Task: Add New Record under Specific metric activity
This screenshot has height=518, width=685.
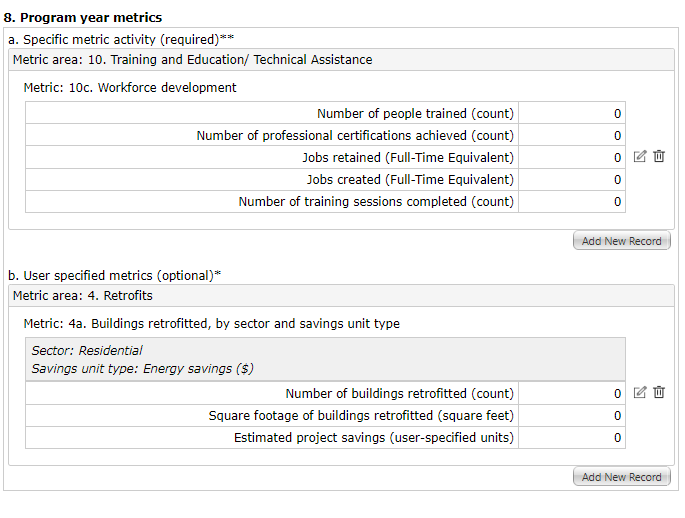Action: click(x=621, y=241)
